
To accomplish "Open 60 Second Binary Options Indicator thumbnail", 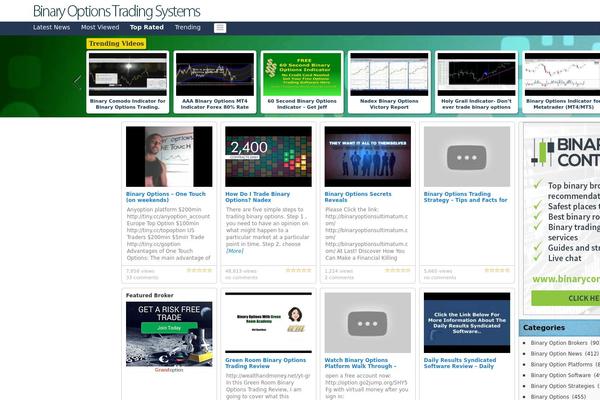I will (x=302, y=74).
